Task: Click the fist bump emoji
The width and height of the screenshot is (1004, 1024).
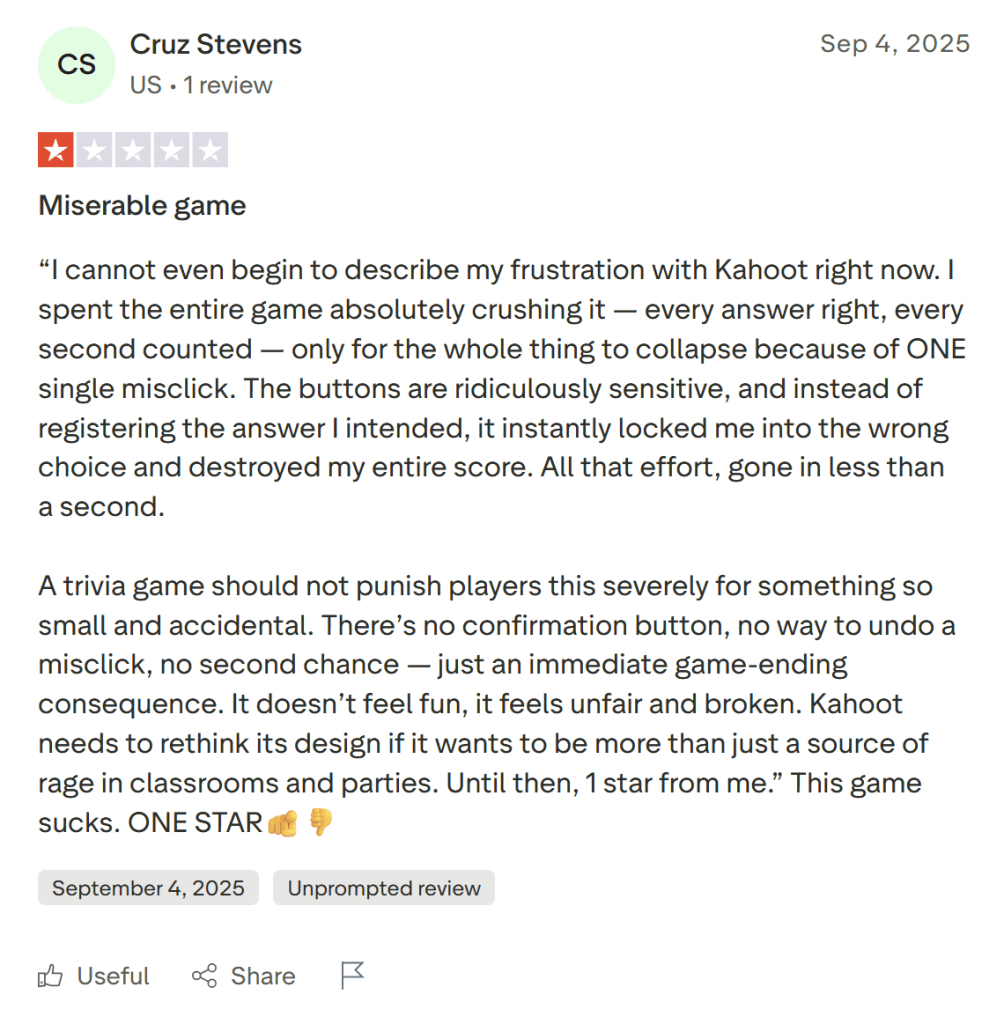Action: 283,821
